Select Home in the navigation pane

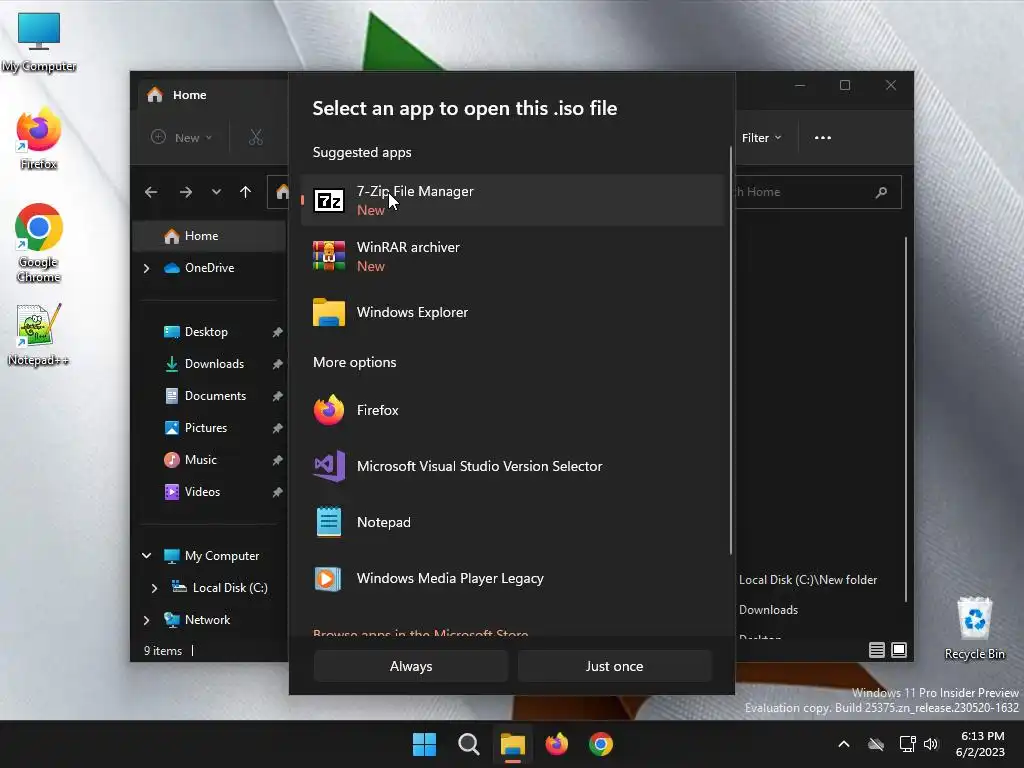[209, 236]
